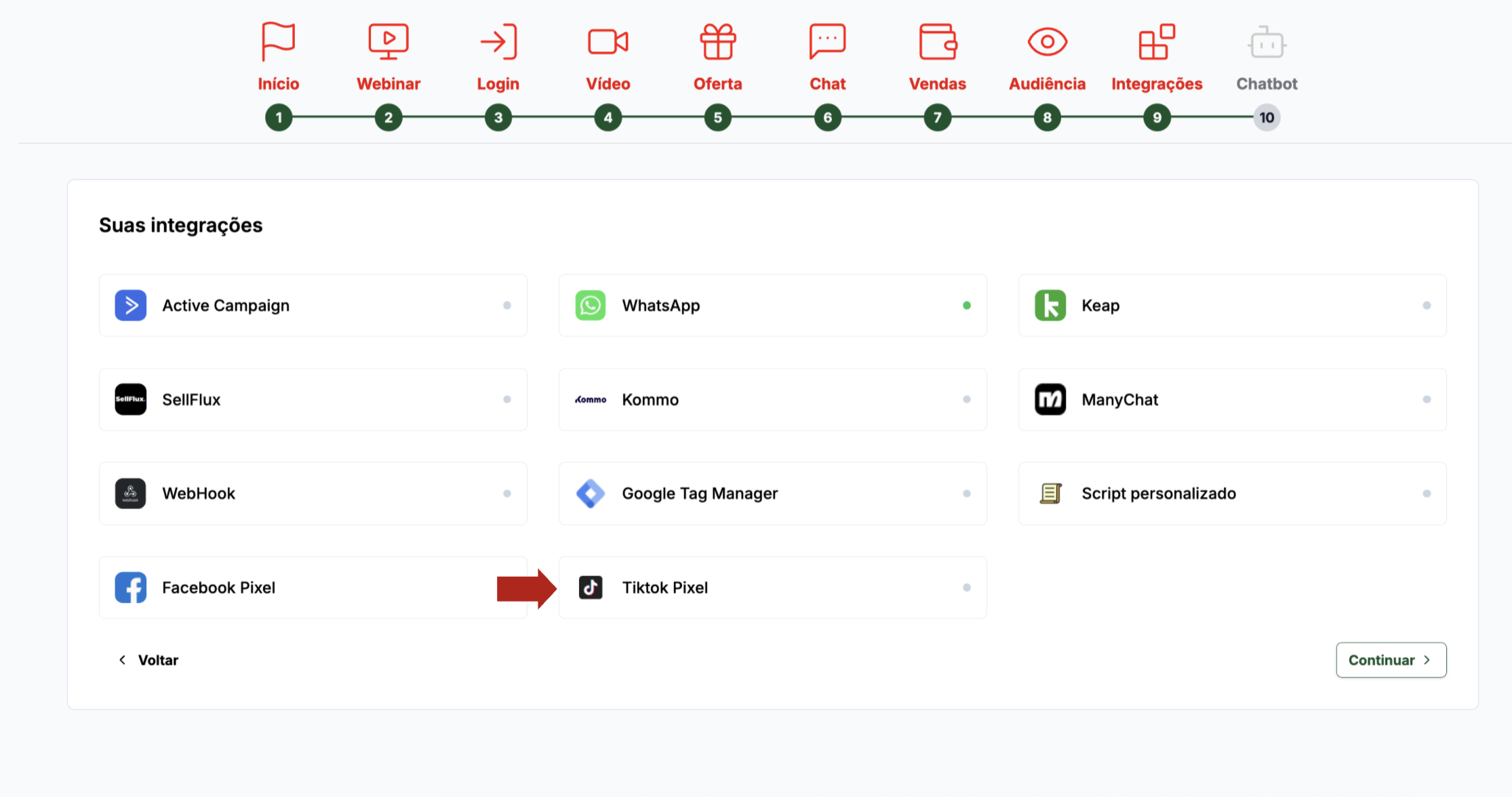Click the WhatsApp green status dot

[966, 306]
